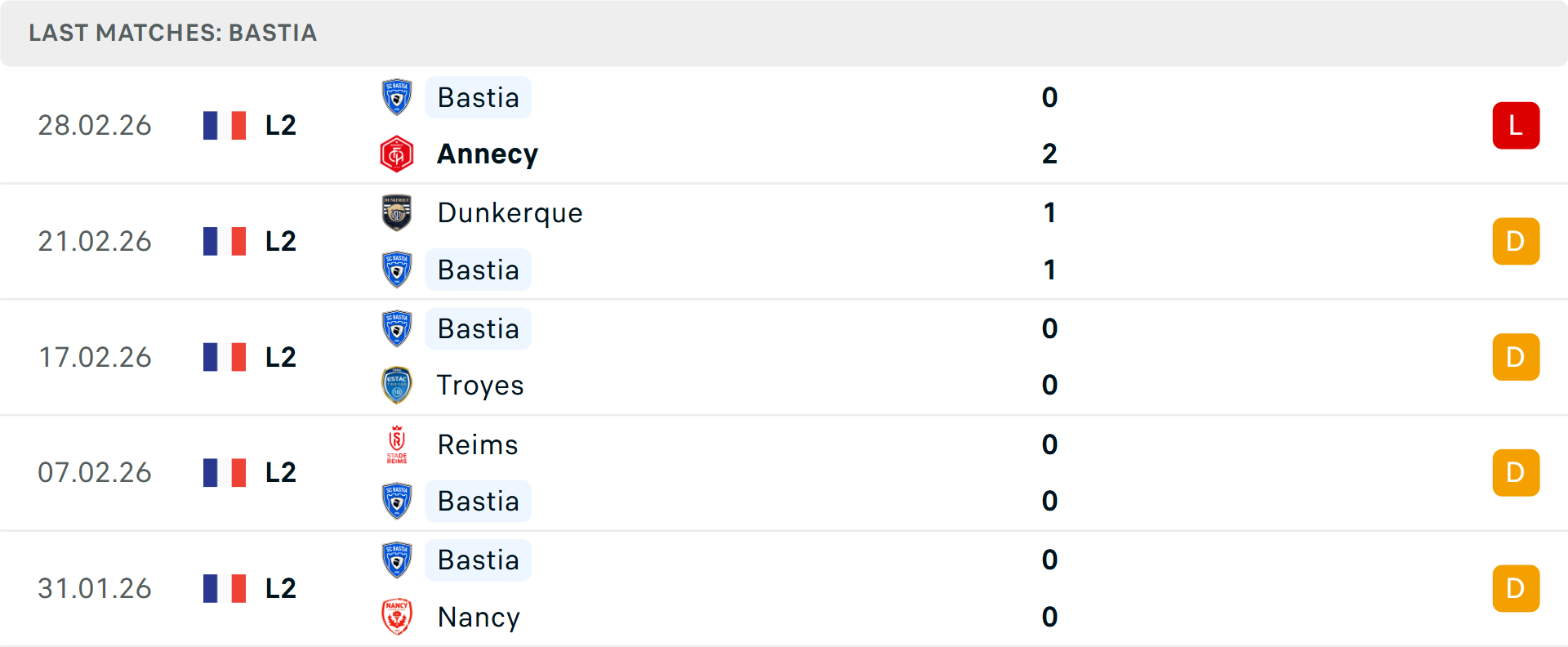The image size is (1568, 647).
Task: Click the D badge for the Troyes match
Action: (x=1516, y=357)
